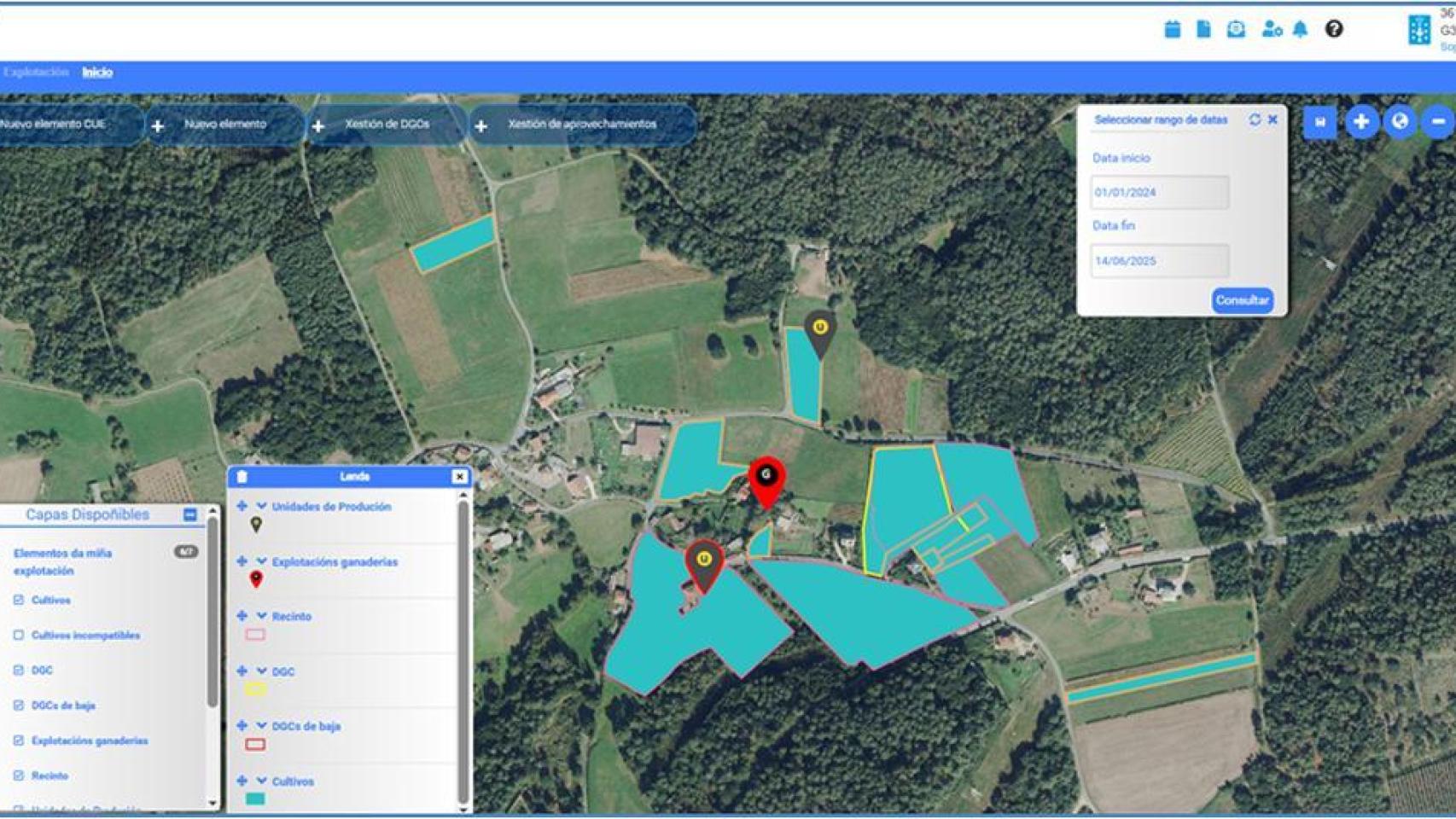Click the Nuevo elemento button
Viewport: 1456px width, 819px height.
(224, 125)
